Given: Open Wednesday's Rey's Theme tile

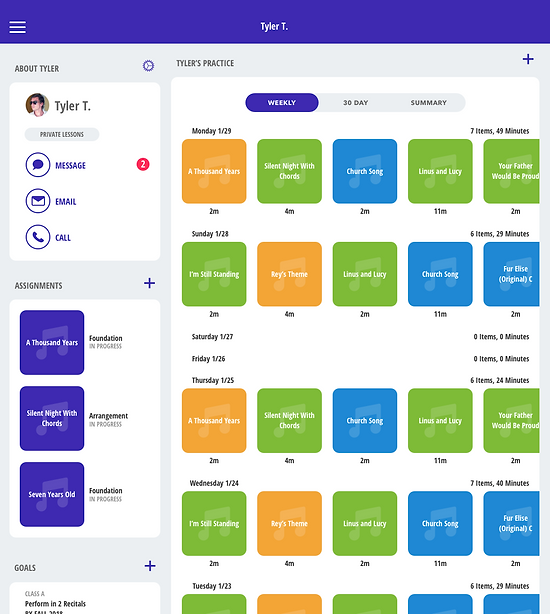Looking at the screenshot, I should point(289,524).
